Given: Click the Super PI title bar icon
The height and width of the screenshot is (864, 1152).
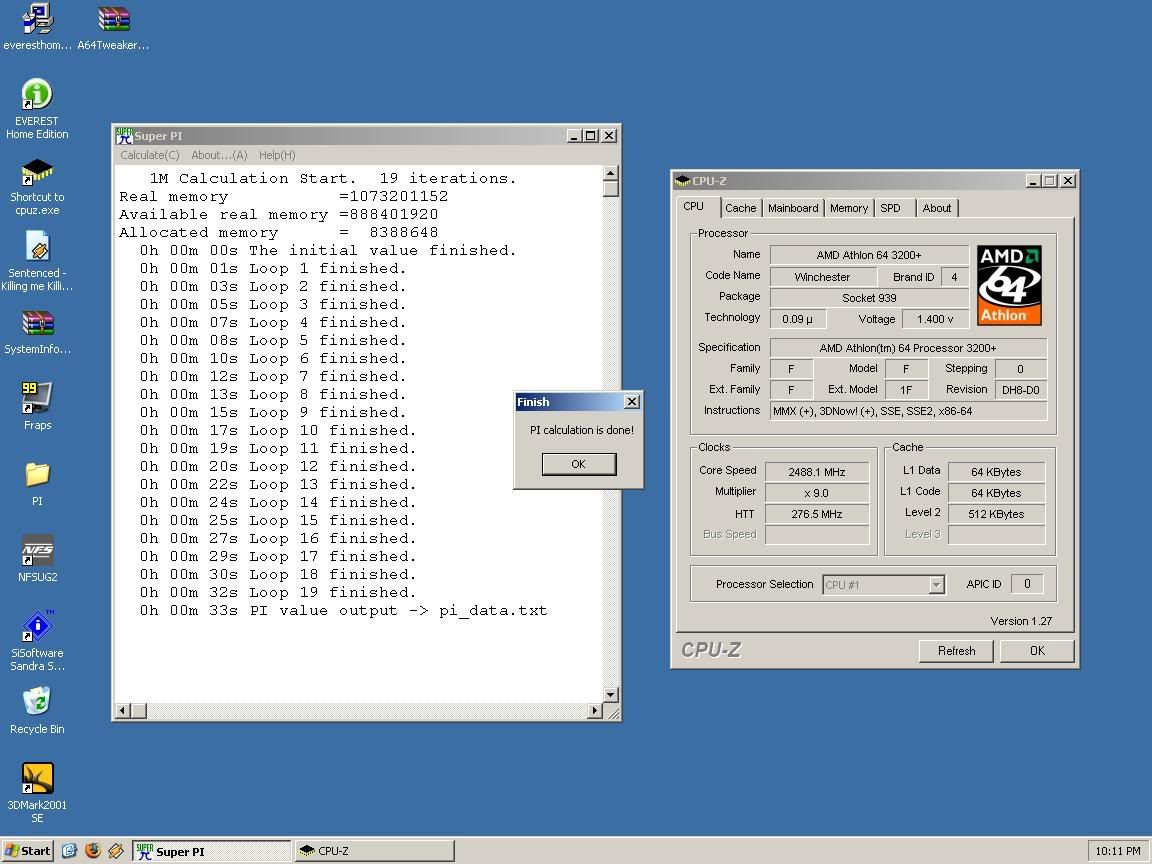Looking at the screenshot, I should [x=124, y=136].
